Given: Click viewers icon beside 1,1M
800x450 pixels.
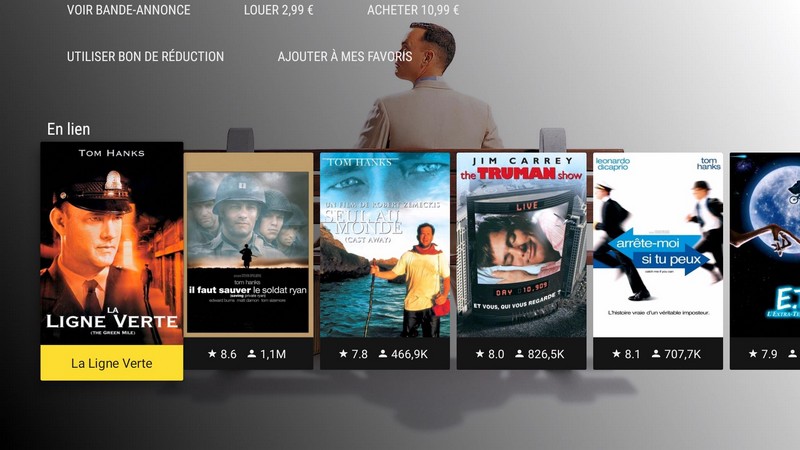Looking at the screenshot, I should tap(252, 353).
